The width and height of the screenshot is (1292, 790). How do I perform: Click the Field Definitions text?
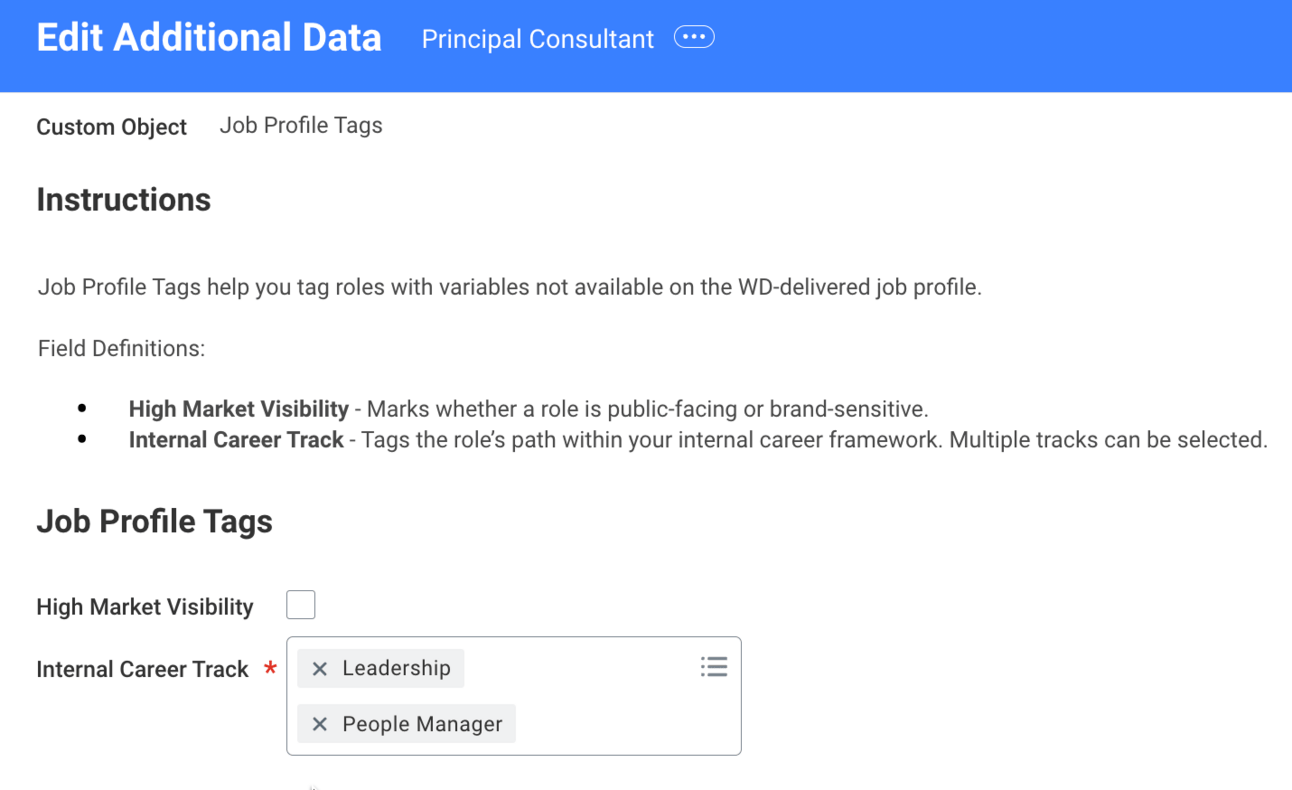121,349
